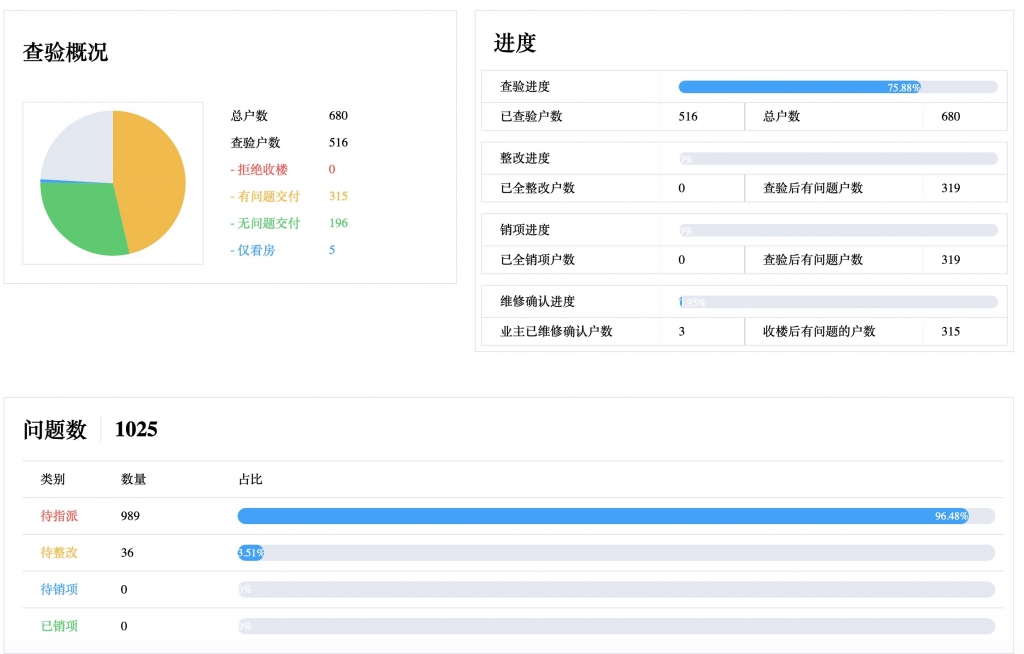
Task: Click the 整改进度 row label
Action: tap(525, 158)
